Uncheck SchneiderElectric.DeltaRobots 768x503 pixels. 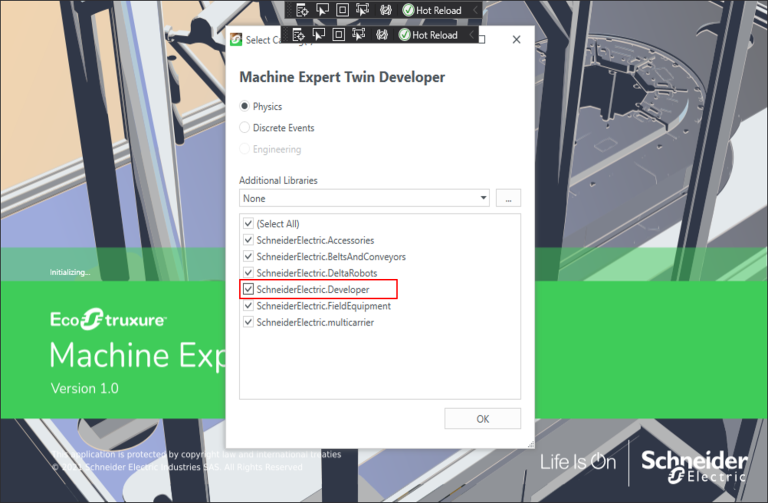[x=248, y=273]
